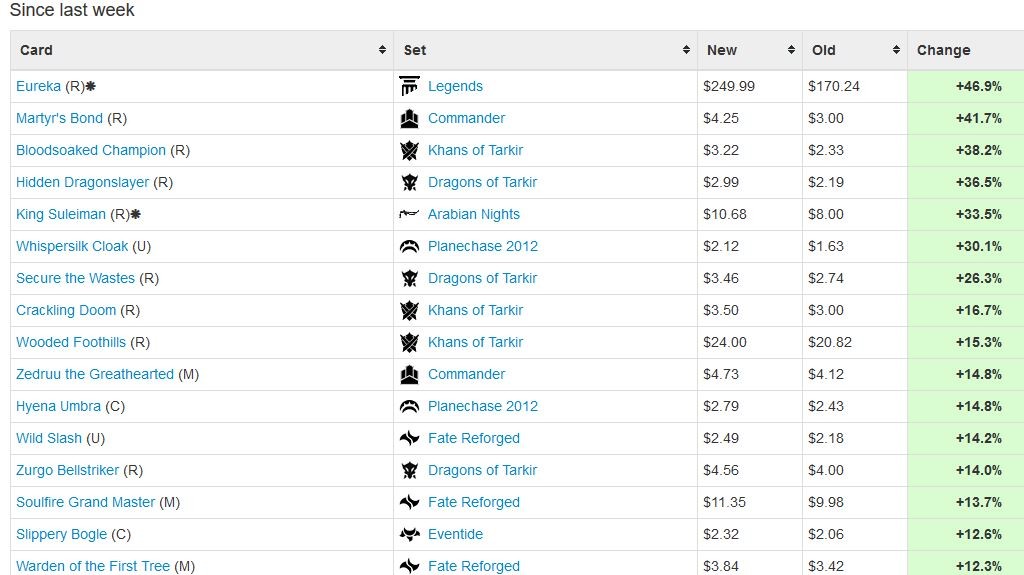Sort table by New price arrows
The image size is (1024, 575).
(791, 50)
